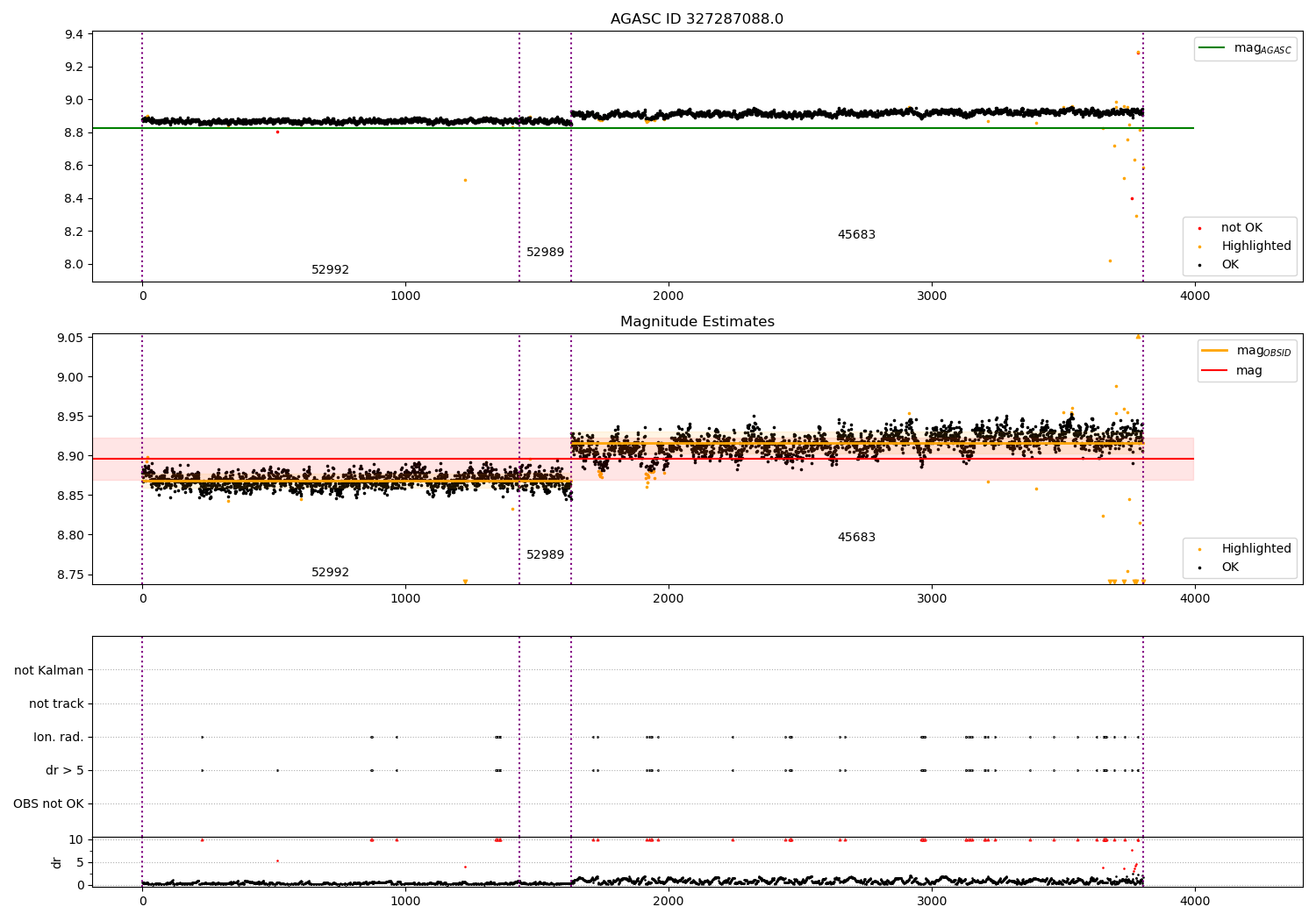
Task: Click 'Highlighted' legend entry in Magnitude Estimates plot
Action: click(x=1245, y=549)
